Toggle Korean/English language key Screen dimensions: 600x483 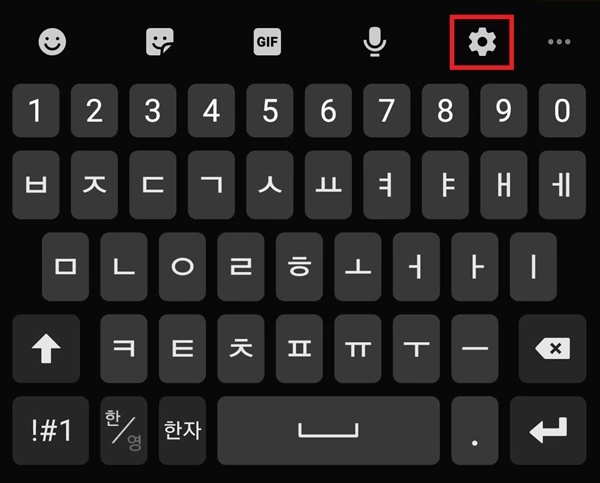(x=124, y=431)
